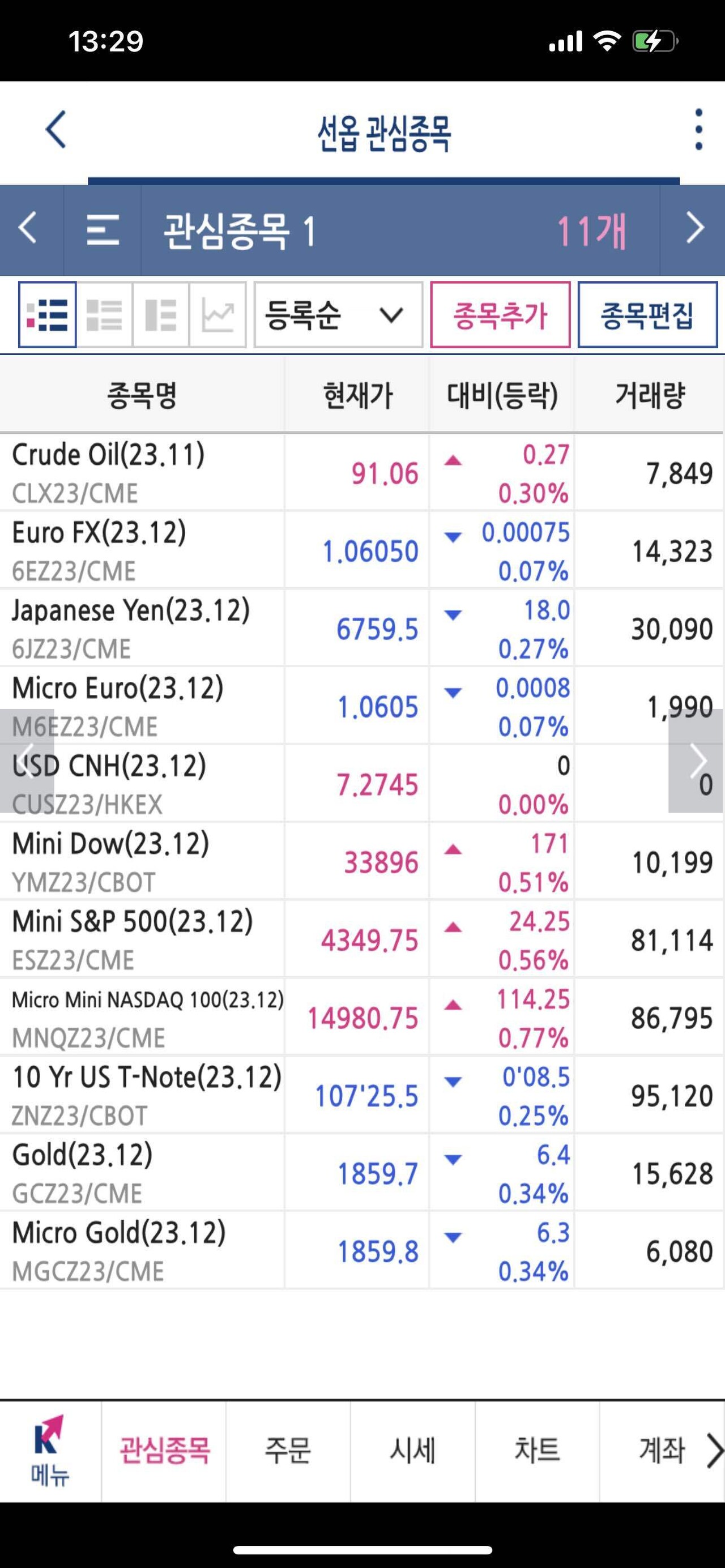Go to next watchlist group

[694, 229]
